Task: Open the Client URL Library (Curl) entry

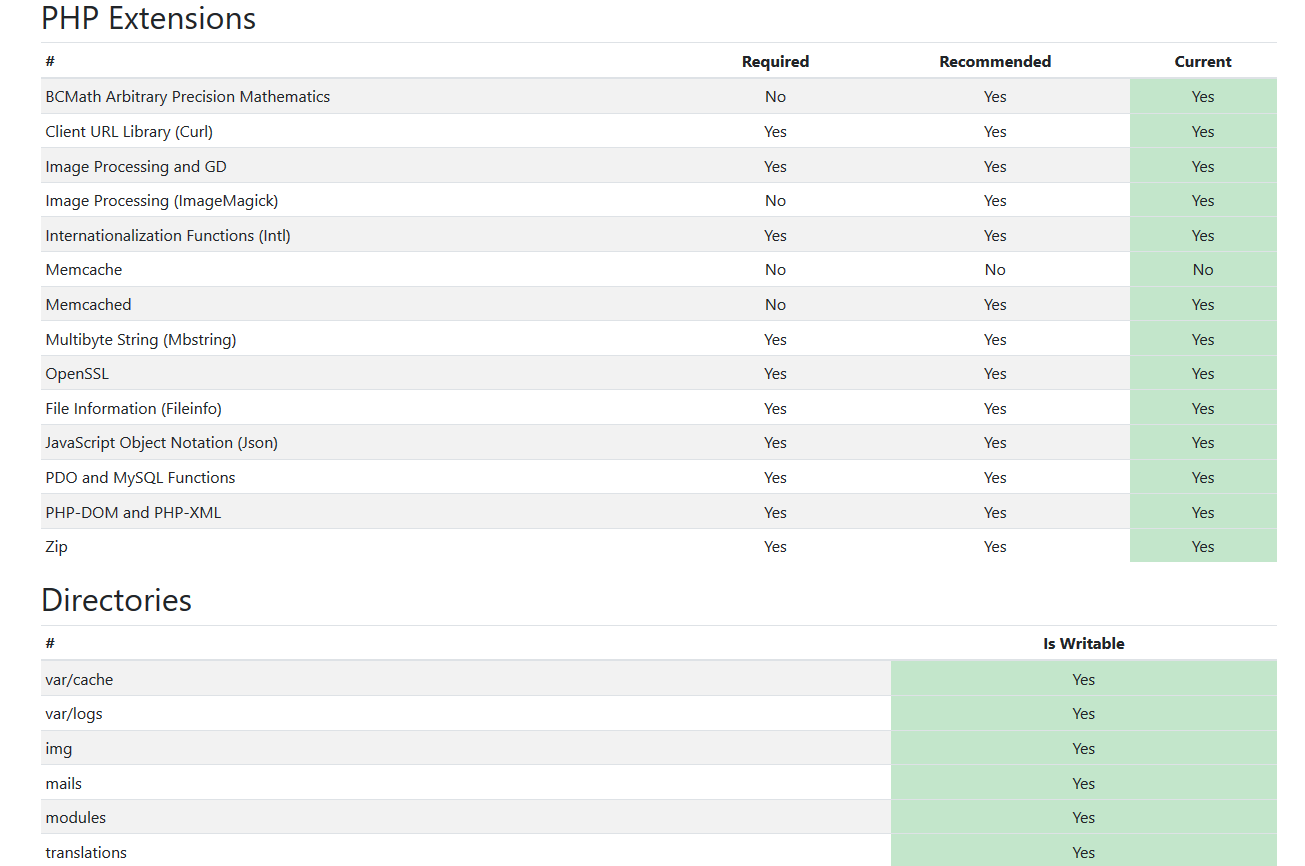Action: [128, 131]
